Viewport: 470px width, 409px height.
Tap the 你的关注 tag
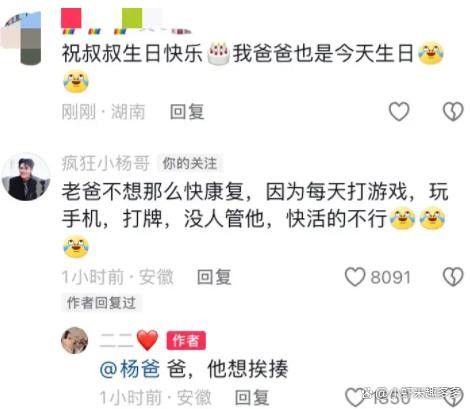pos(190,163)
